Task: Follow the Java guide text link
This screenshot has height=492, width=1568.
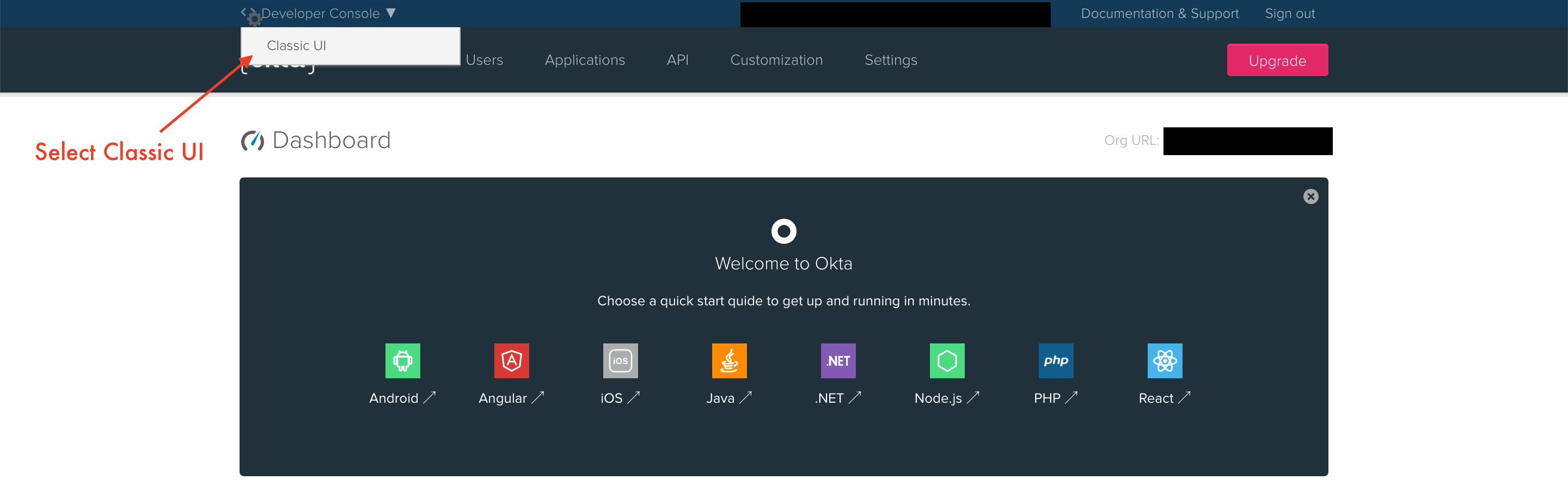Action: point(729,398)
